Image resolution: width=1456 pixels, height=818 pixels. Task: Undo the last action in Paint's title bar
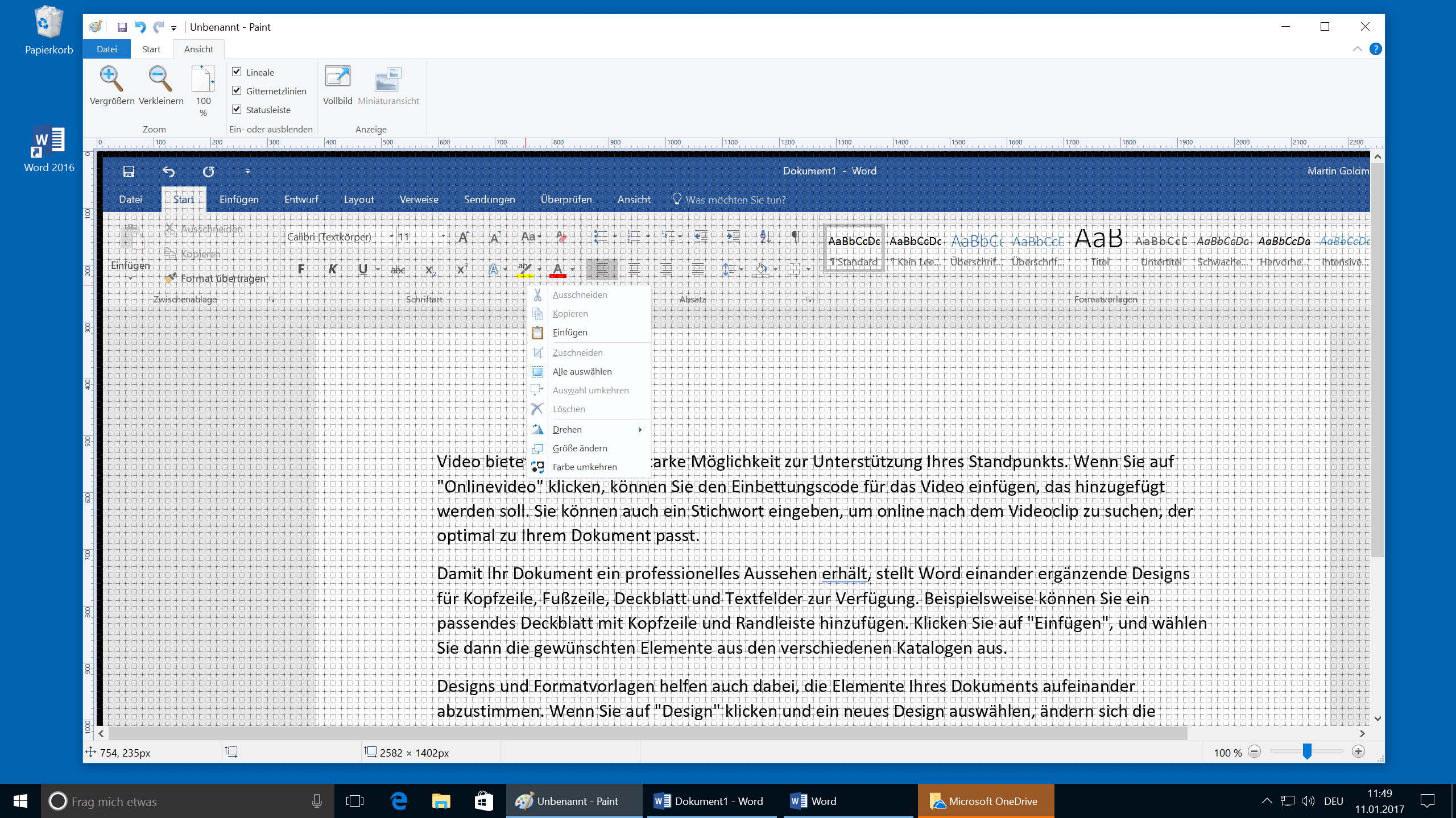pyautogui.click(x=140, y=27)
